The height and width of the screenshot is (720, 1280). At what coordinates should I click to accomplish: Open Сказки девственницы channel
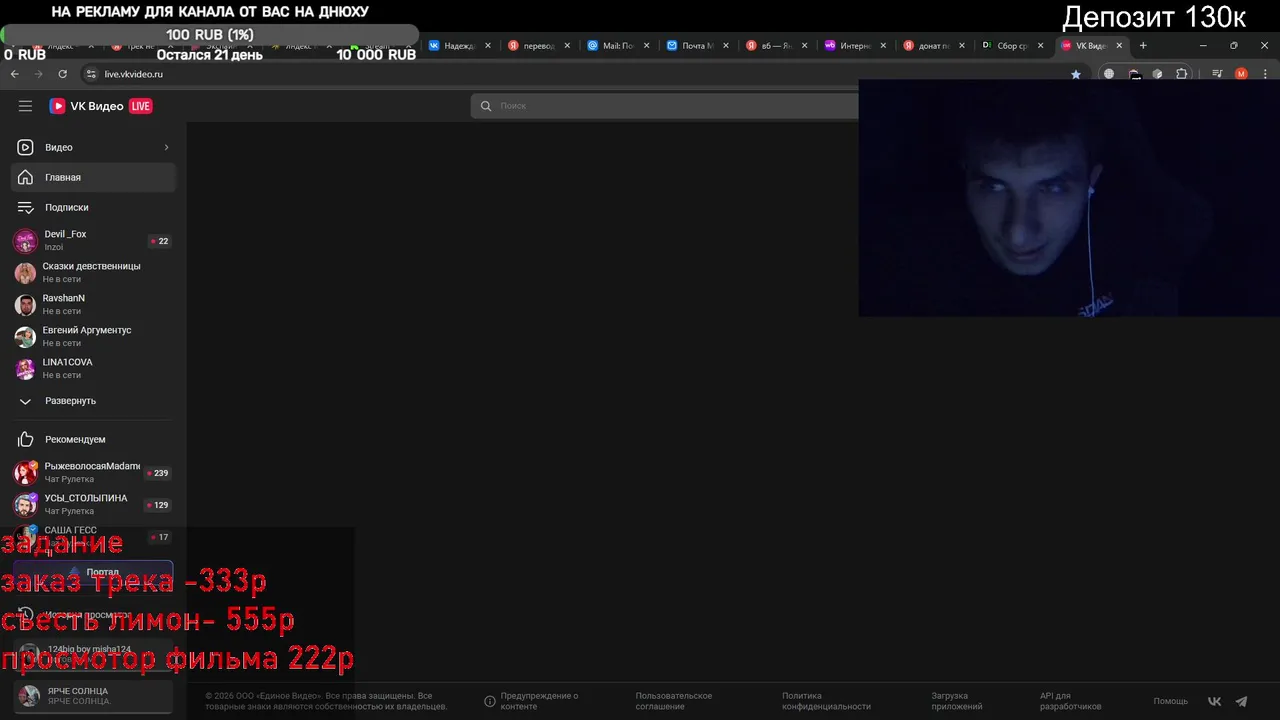click(x=94, y=272)
